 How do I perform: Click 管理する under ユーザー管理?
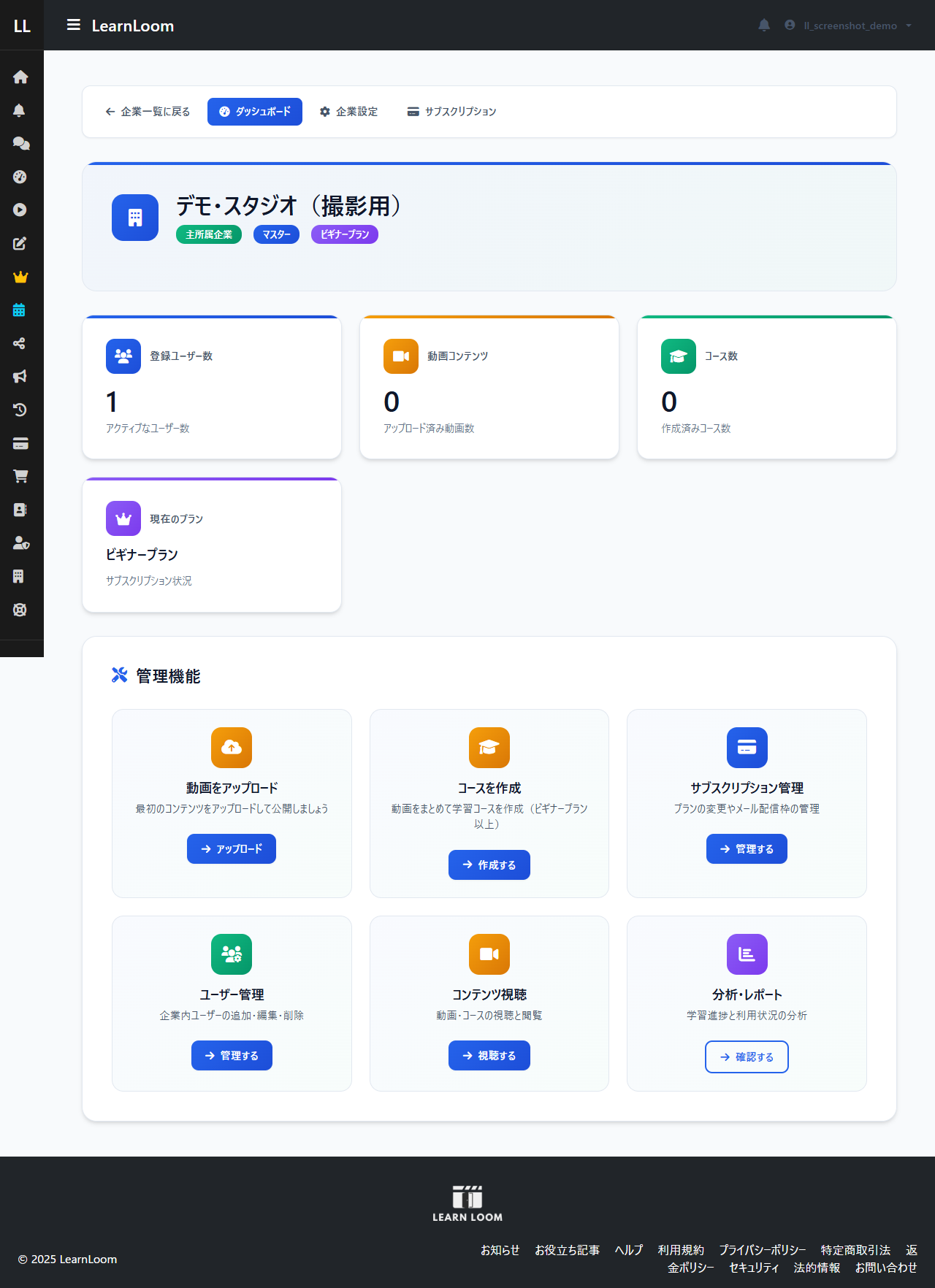232,1056
